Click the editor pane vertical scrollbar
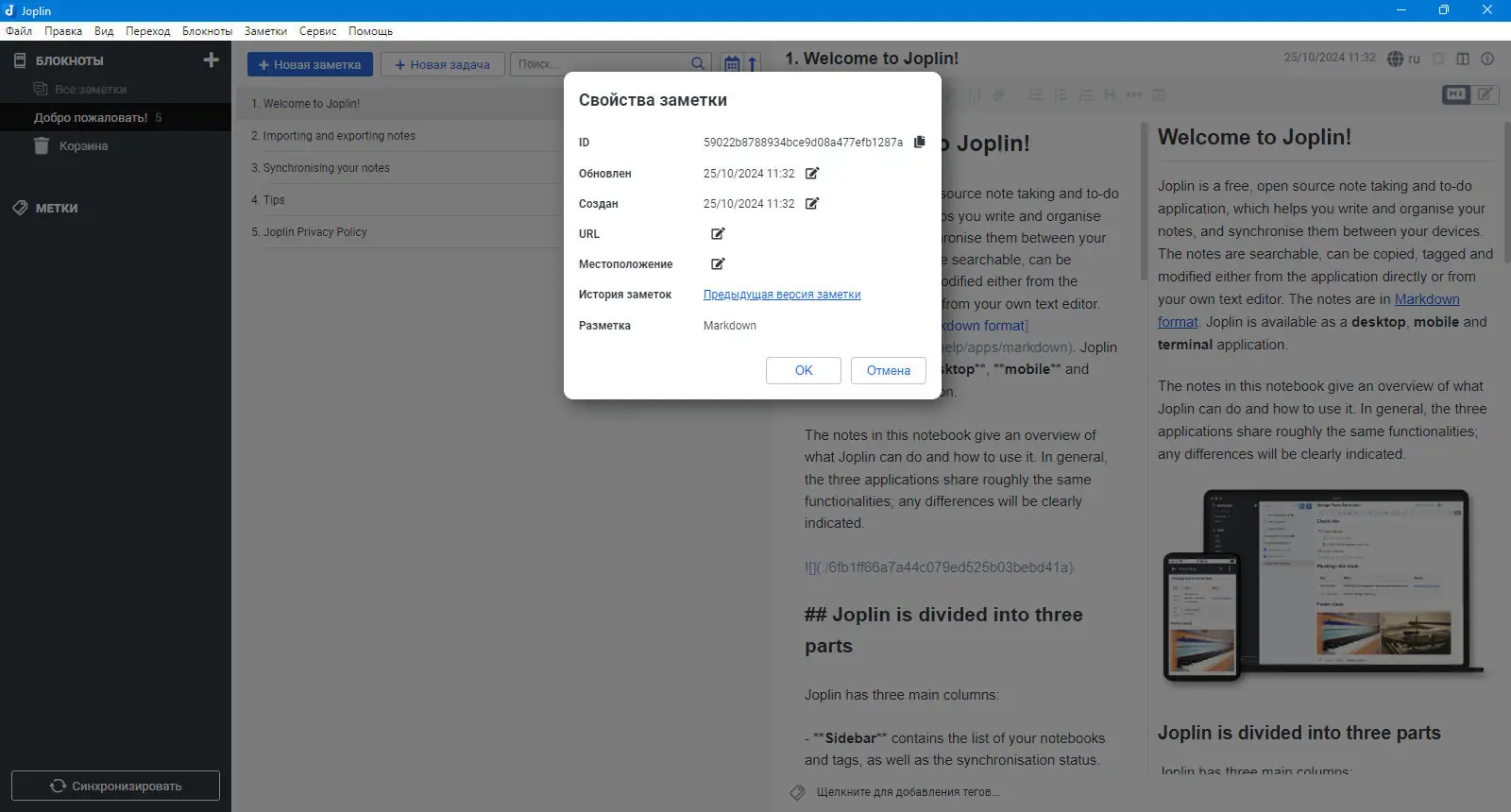Image resolution: width=1511 pixels, height=812 pixels. (1144, 201)
